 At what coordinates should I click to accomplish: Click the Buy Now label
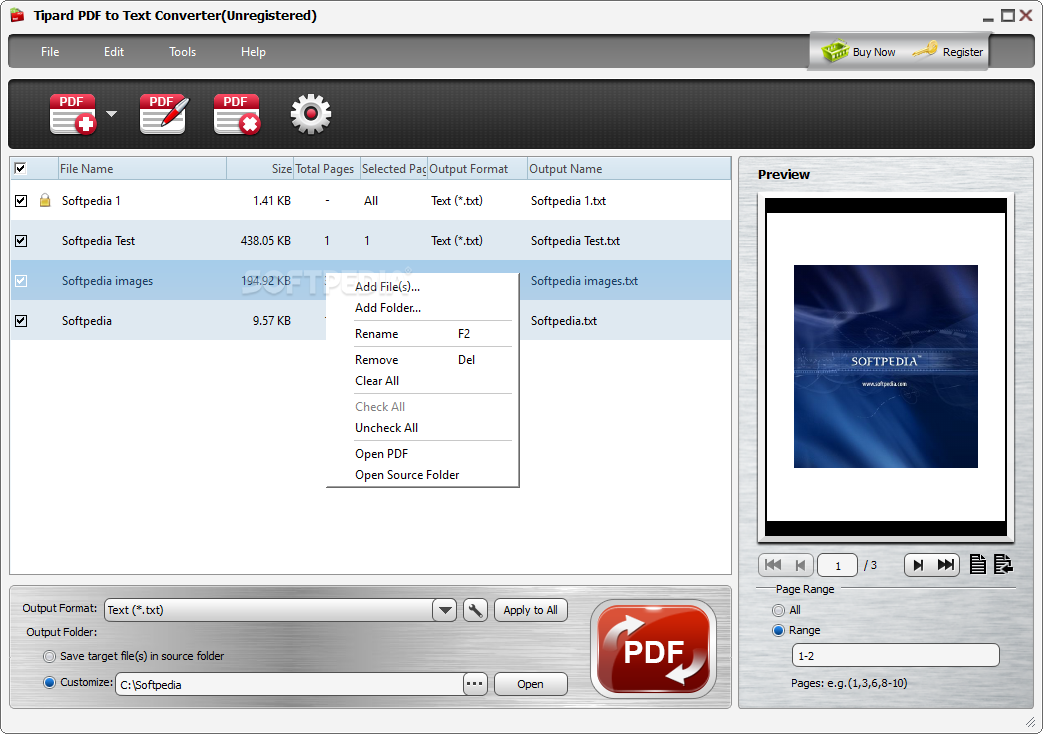873,52
